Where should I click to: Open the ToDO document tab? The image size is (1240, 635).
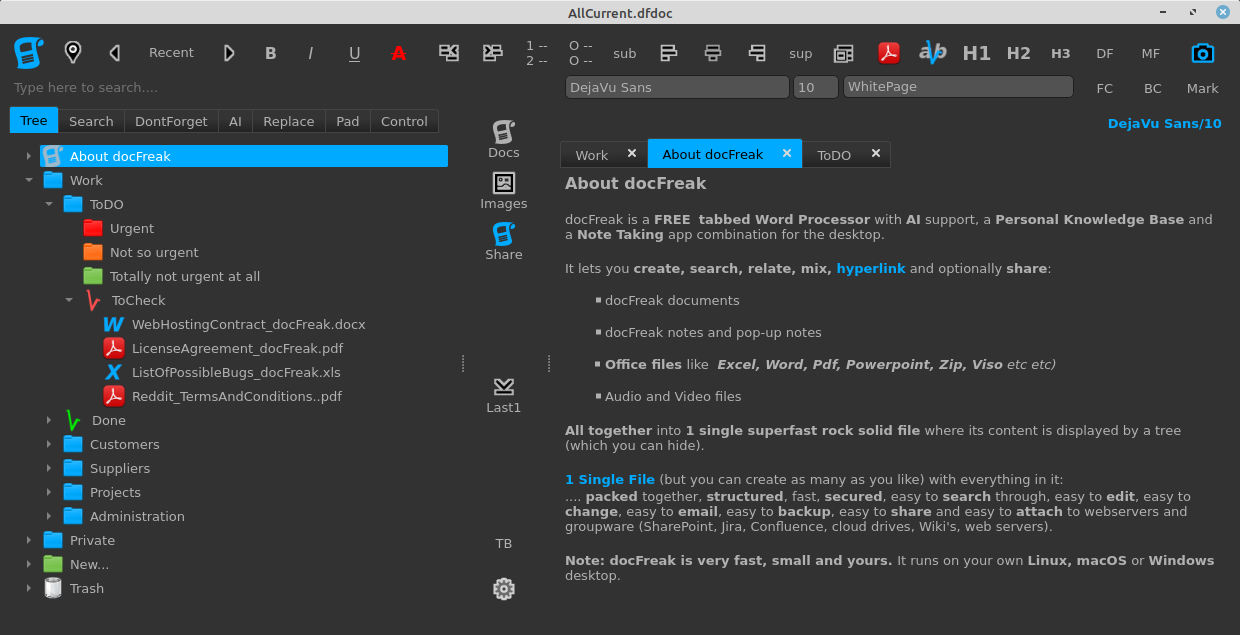(833, 154)
